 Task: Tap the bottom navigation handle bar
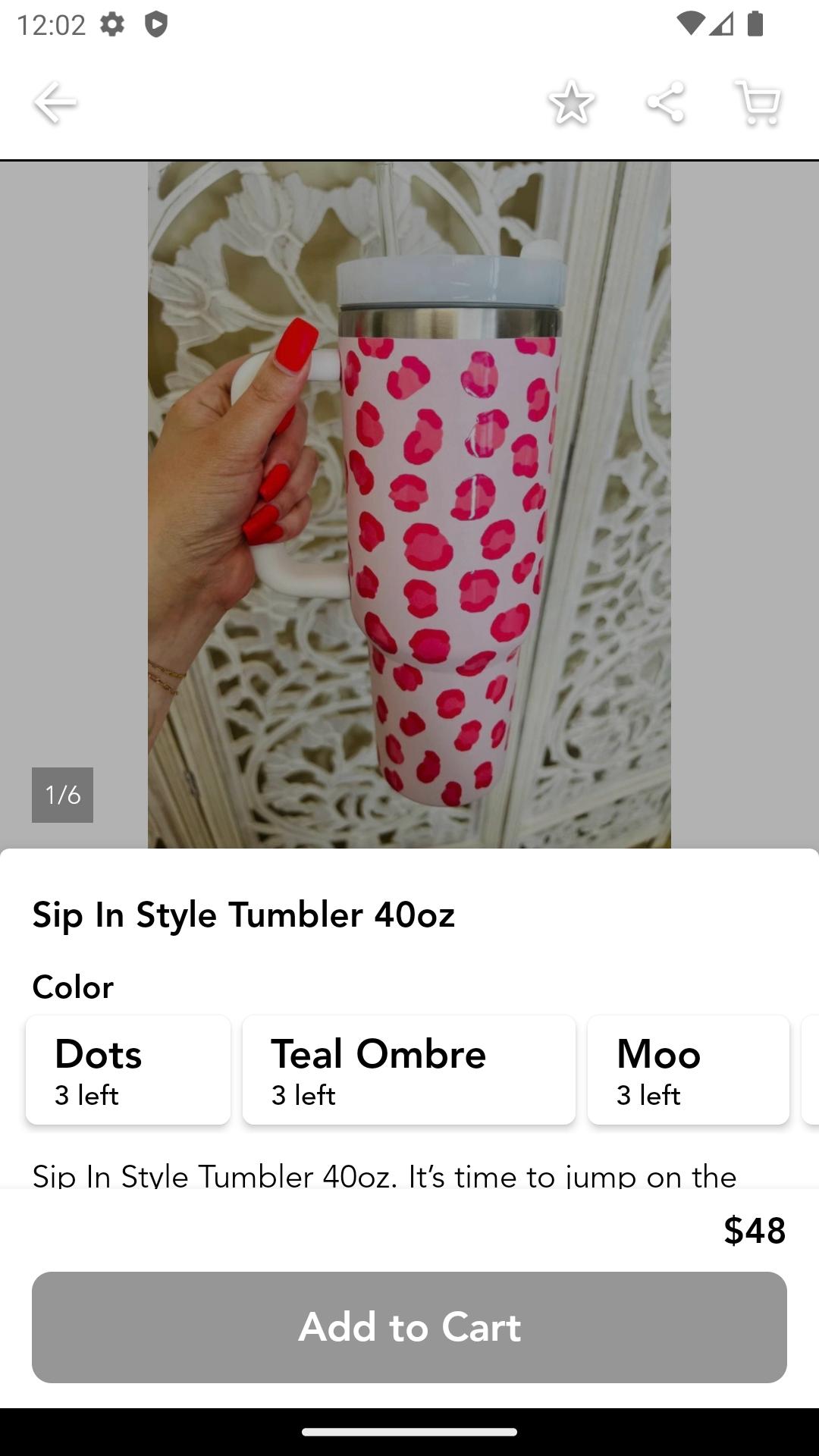pos(409,1432)
